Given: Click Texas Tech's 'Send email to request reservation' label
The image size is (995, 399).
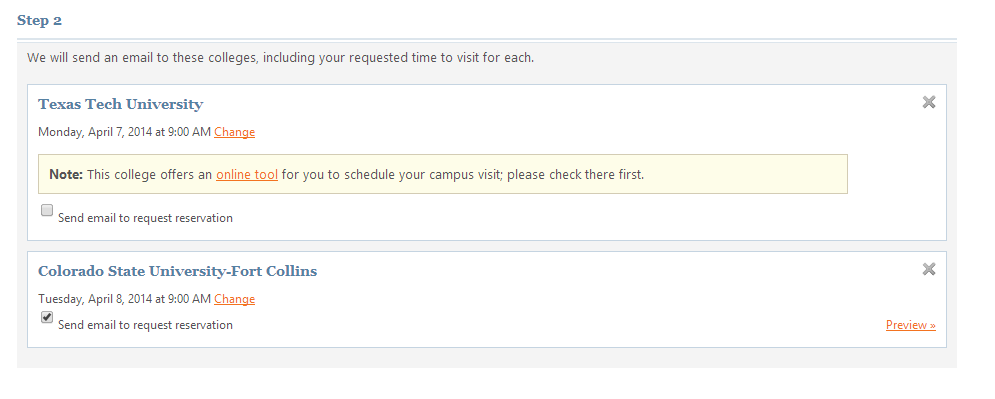Looking at the screenshot, I should (x=145, y=218).
